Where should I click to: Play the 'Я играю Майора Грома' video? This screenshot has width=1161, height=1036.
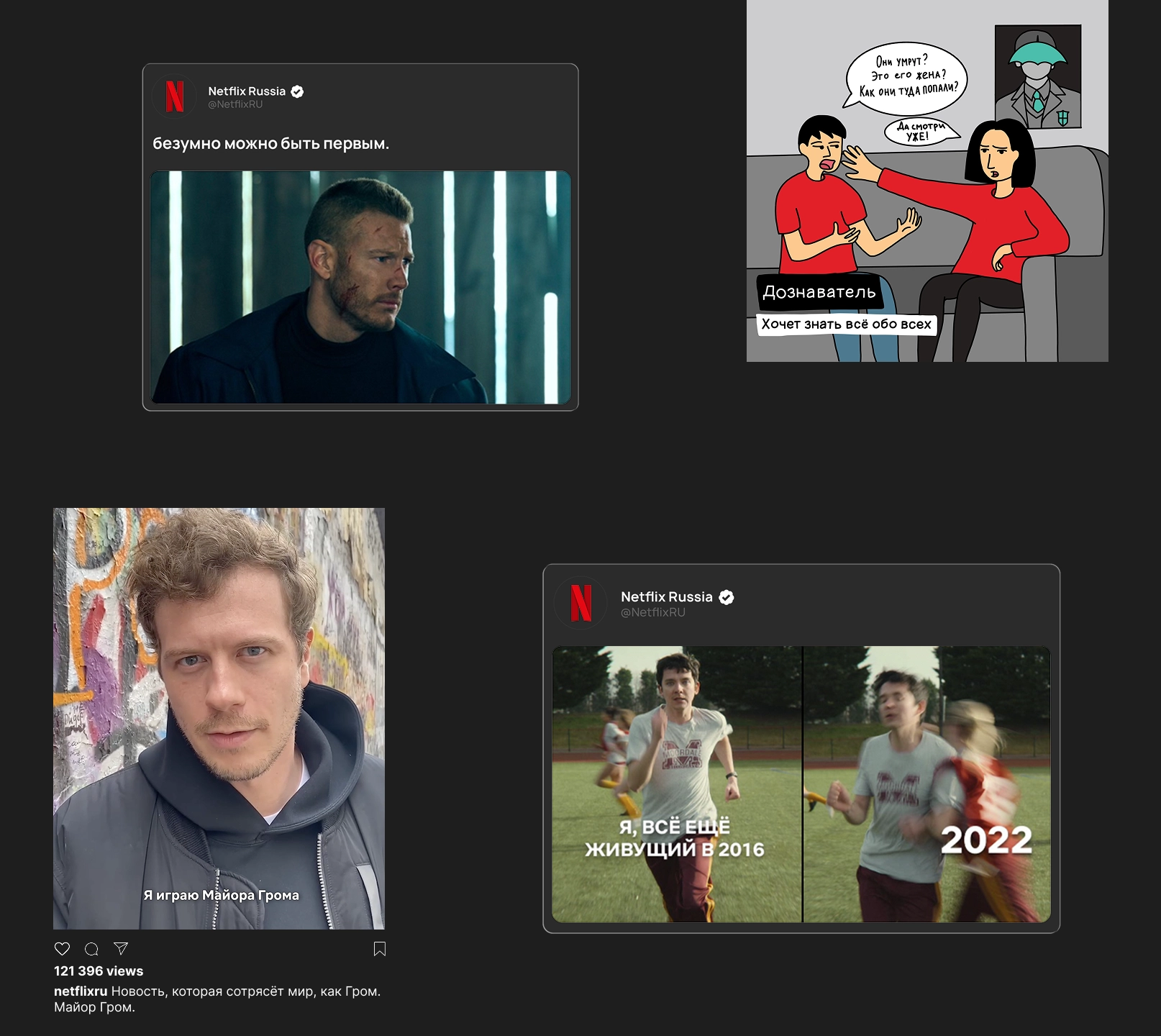219,718
